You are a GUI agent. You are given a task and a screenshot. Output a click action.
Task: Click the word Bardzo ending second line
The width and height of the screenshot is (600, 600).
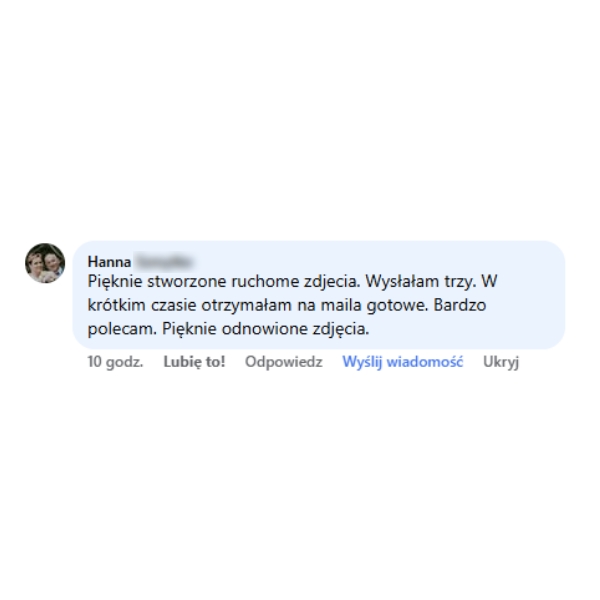460,305
